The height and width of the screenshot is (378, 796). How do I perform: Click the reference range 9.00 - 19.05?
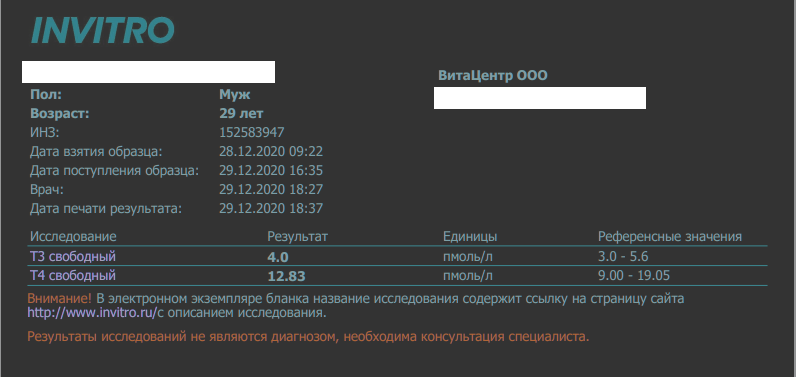point(634,276)
